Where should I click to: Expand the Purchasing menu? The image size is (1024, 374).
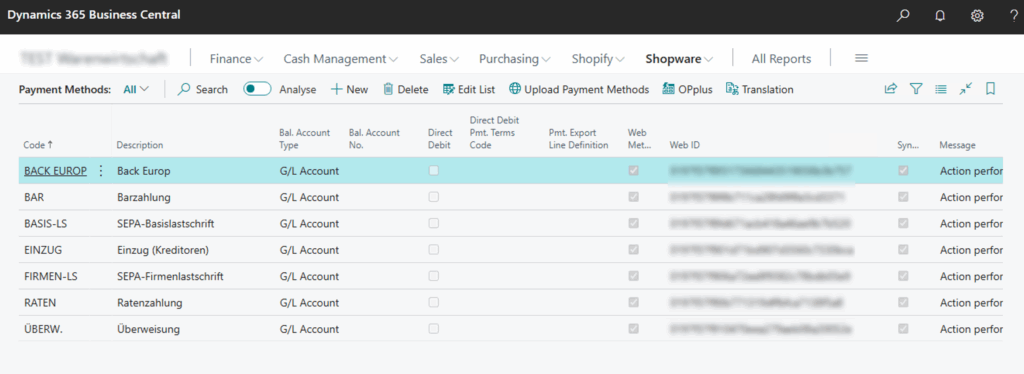(515, 59)
